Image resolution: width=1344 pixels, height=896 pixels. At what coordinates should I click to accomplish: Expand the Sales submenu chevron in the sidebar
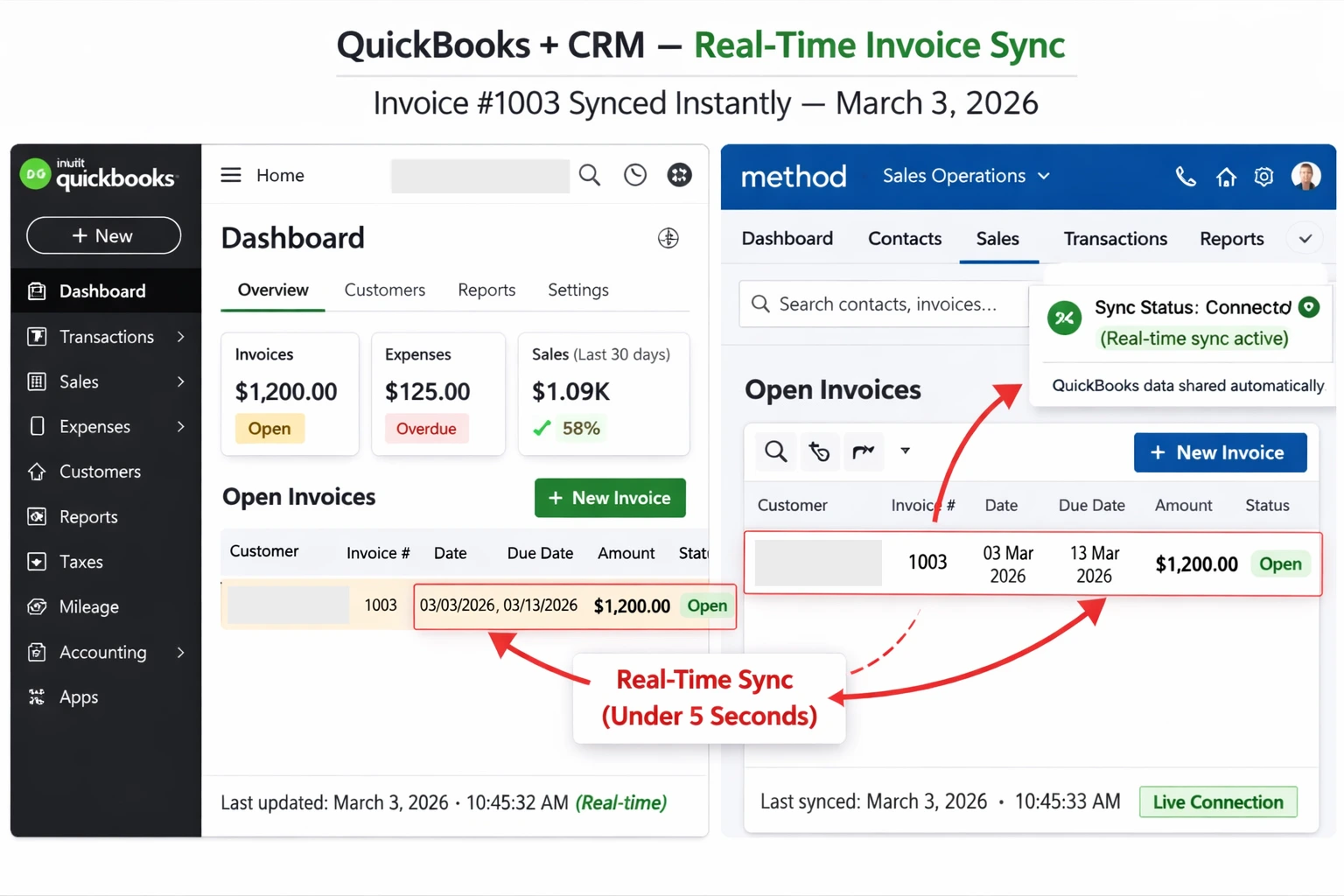pos(180,381)
